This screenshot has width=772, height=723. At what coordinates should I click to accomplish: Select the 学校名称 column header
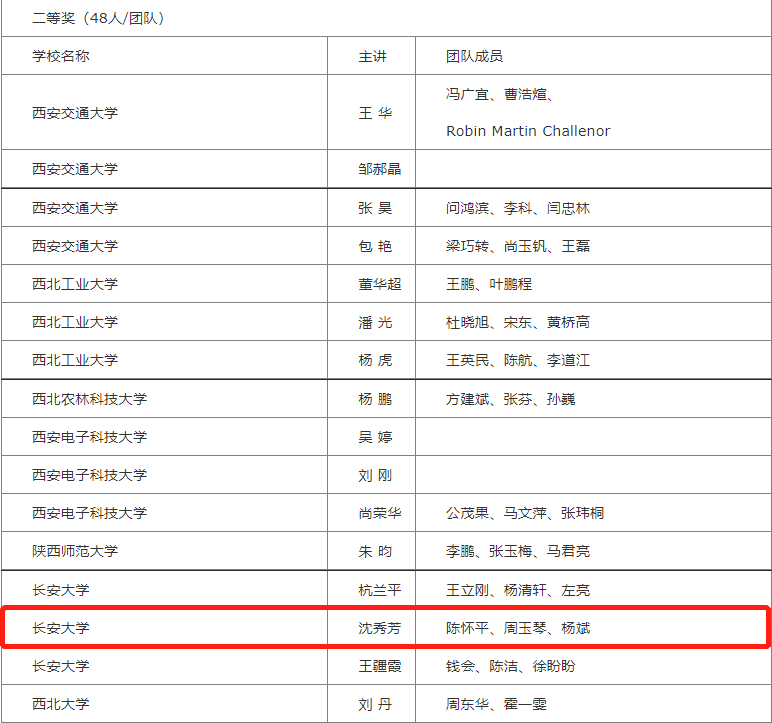click(x=60, y=56)
